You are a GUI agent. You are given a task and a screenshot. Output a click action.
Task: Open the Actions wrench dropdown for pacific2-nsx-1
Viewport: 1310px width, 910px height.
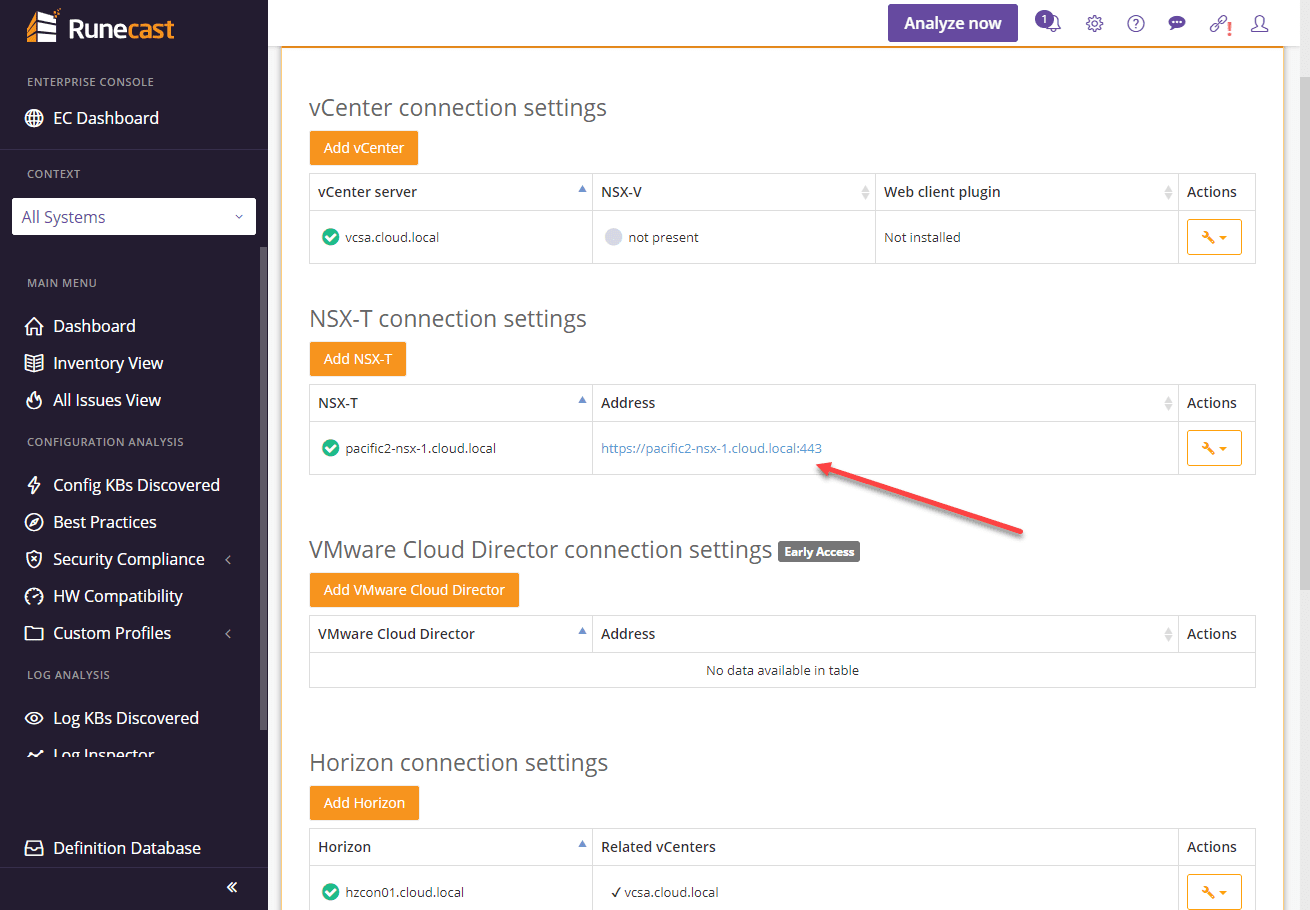[1214, 447]
